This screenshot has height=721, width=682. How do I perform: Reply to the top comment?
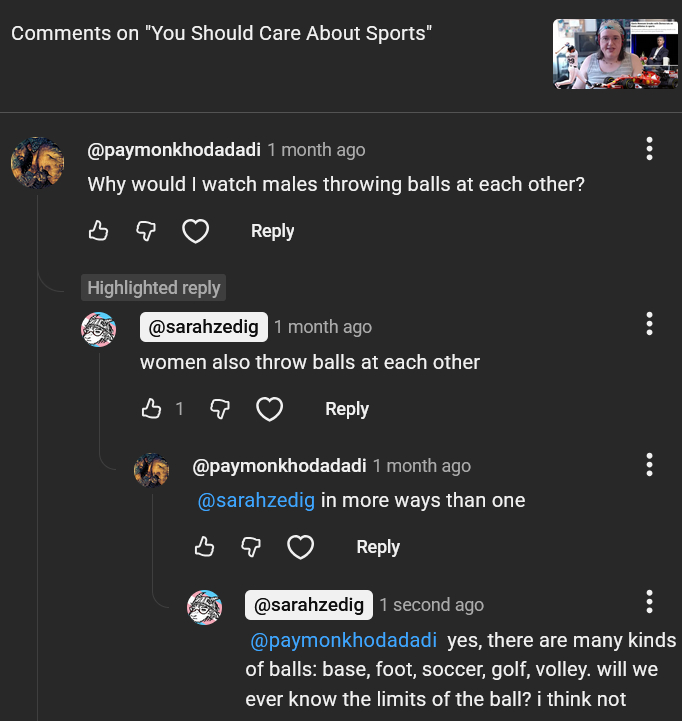pos(272,231)
